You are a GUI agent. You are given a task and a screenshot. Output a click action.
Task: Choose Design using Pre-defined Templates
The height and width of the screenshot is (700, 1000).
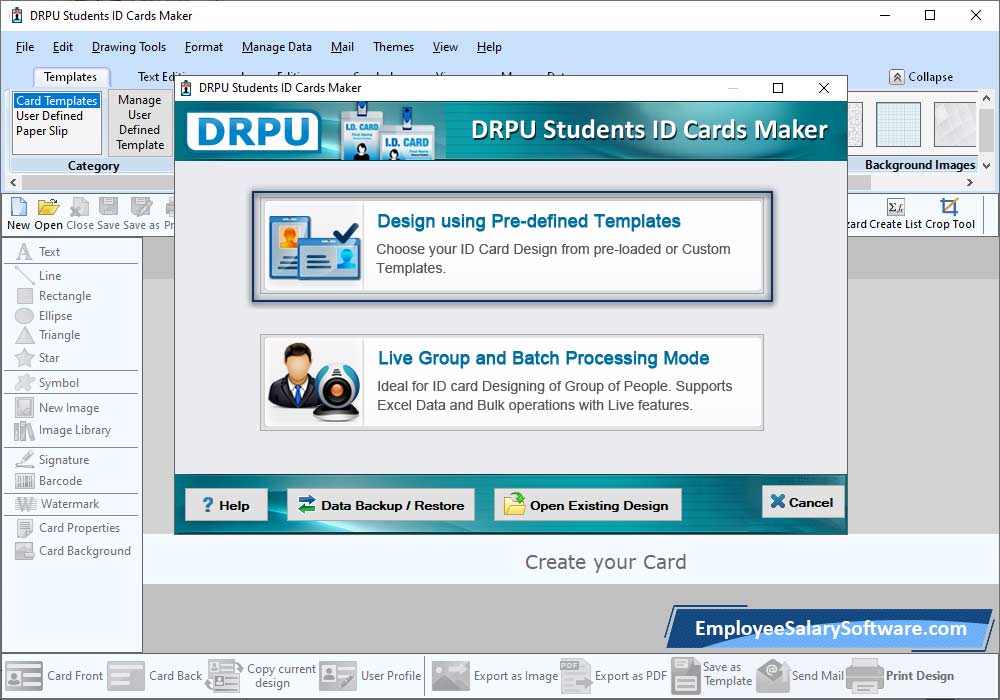point(512,246)
